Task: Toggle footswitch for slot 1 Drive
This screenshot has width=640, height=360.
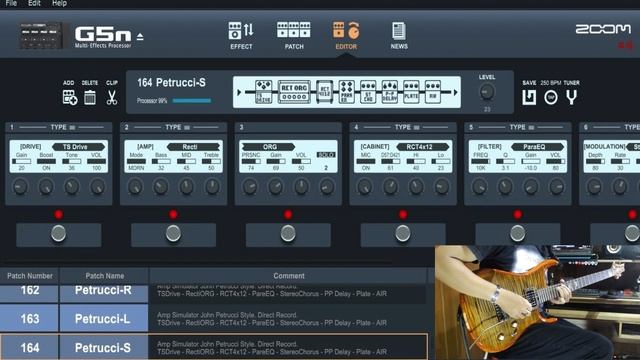Action: click(x=58, y=234)
